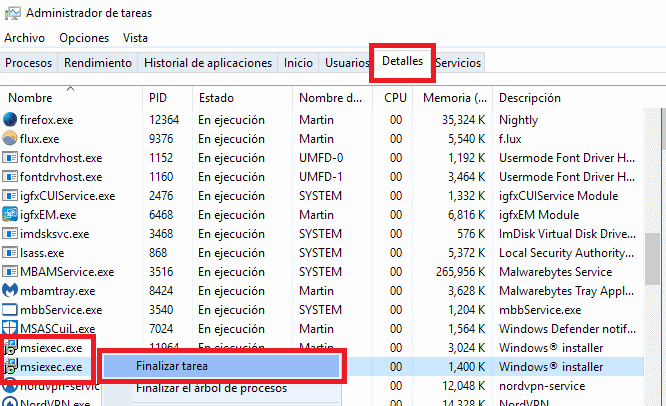
Task: Switch to the Inicio tab
Action: 298,63
